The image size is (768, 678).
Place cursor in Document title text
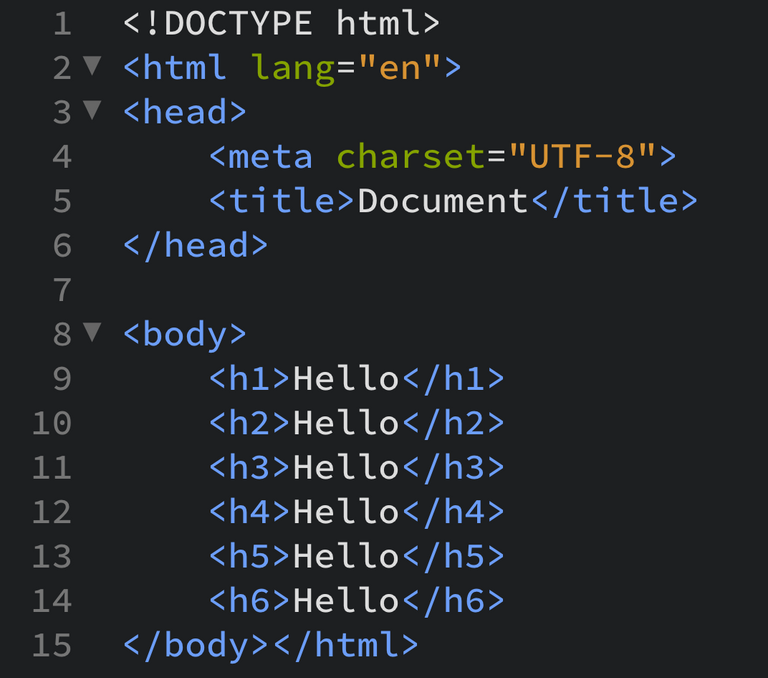[x=442, y=201]
